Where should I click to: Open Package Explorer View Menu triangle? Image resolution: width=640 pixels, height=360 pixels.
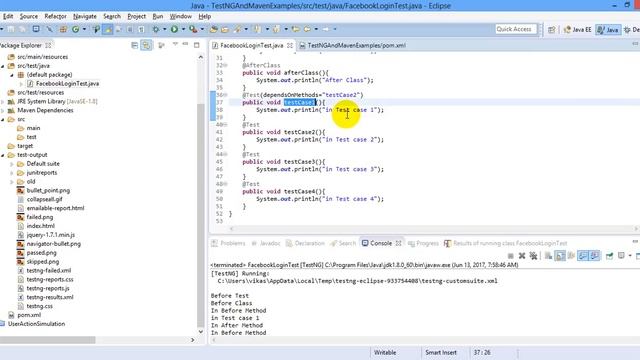(175, 44)
